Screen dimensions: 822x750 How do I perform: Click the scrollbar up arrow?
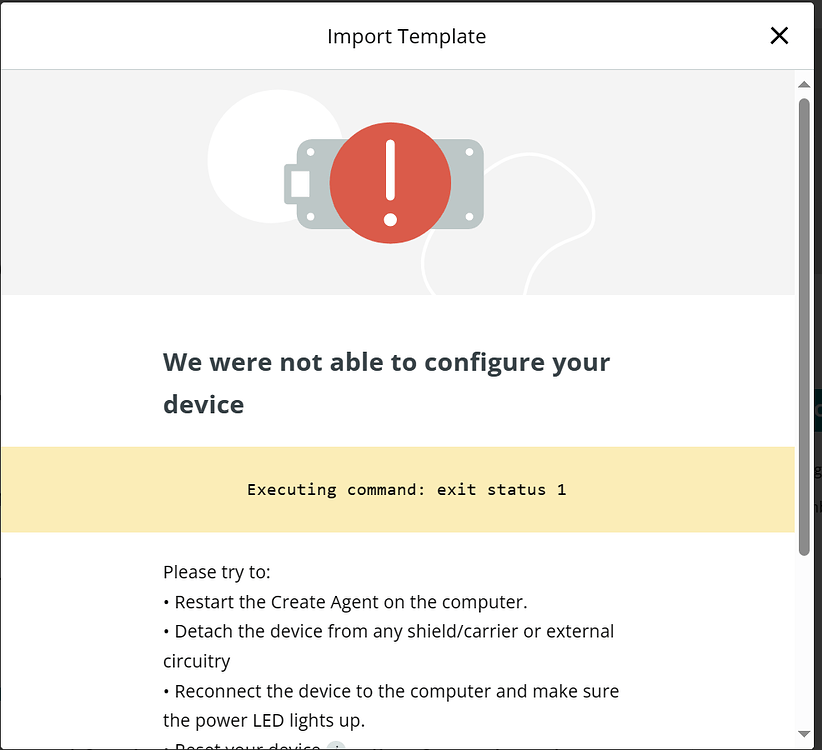[804, 84]
